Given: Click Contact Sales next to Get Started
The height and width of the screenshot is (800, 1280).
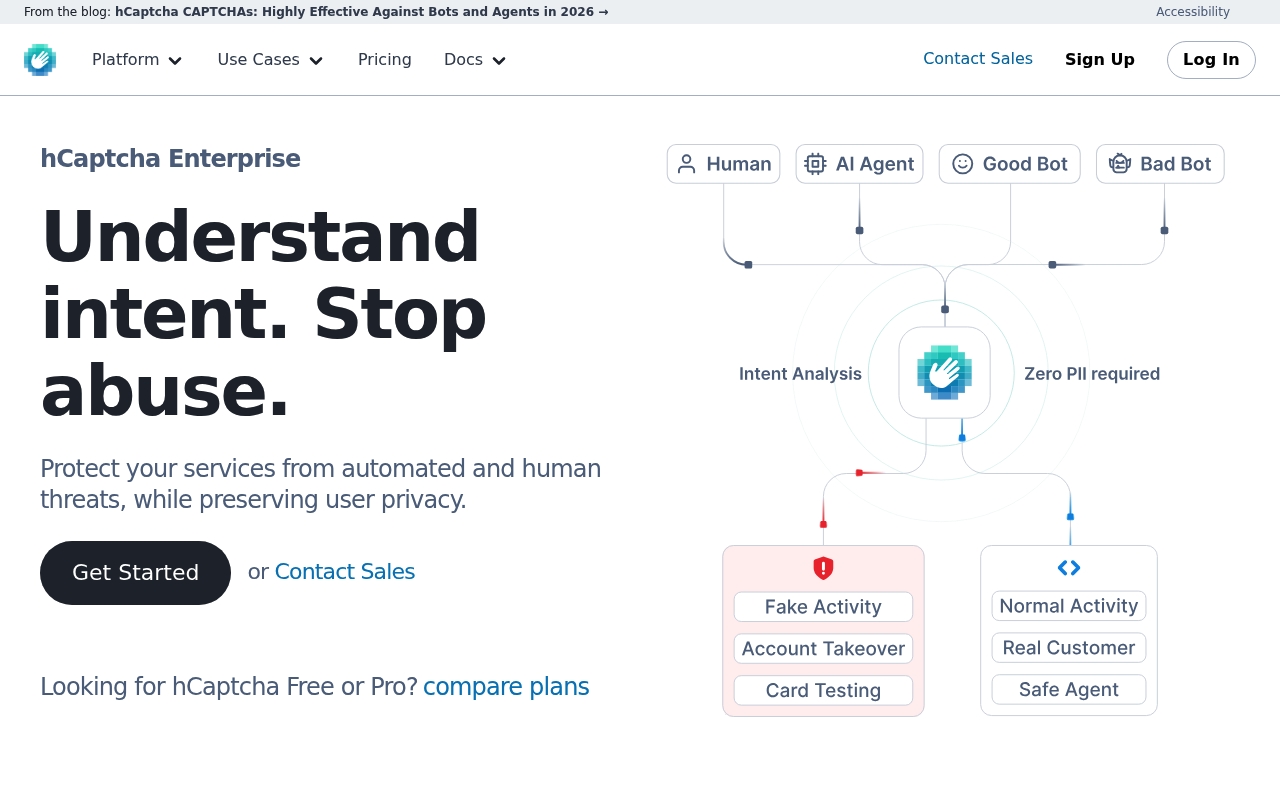Looking at the screenshot, I should coord(345,572).
